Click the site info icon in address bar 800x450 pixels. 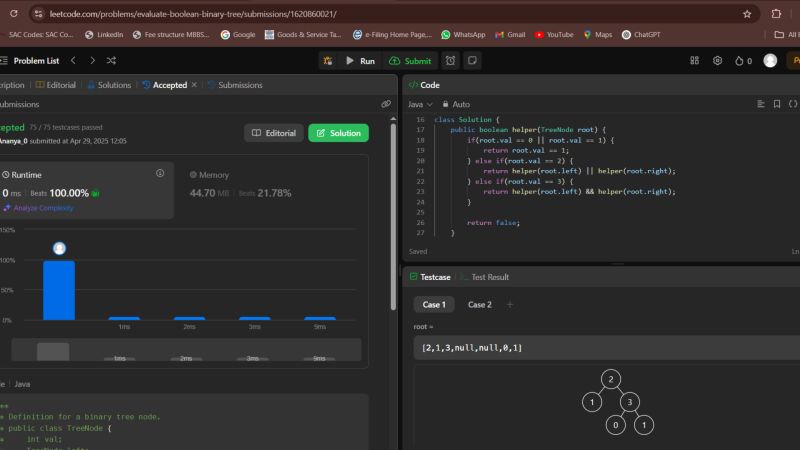pos(38,14)
